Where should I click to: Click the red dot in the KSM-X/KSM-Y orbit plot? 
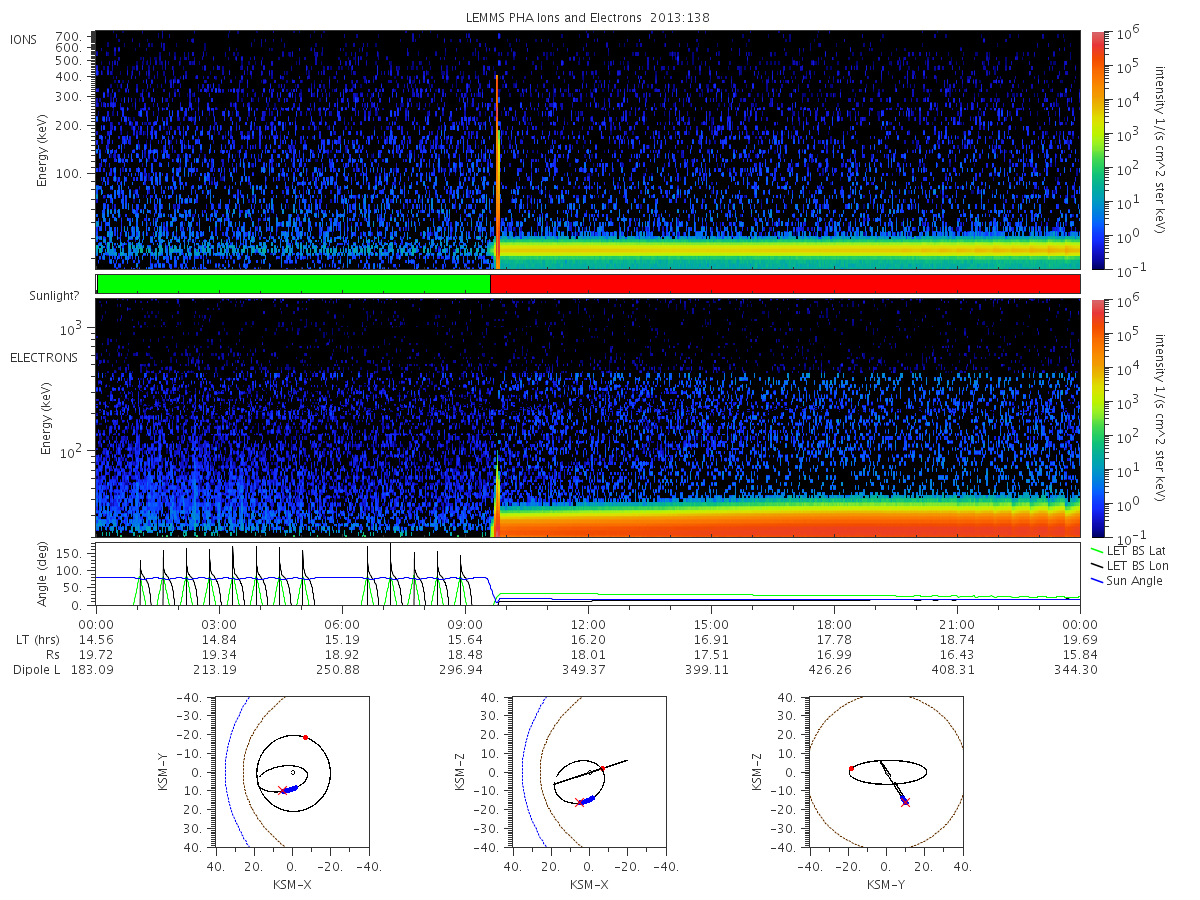click(x=305, y=737)
